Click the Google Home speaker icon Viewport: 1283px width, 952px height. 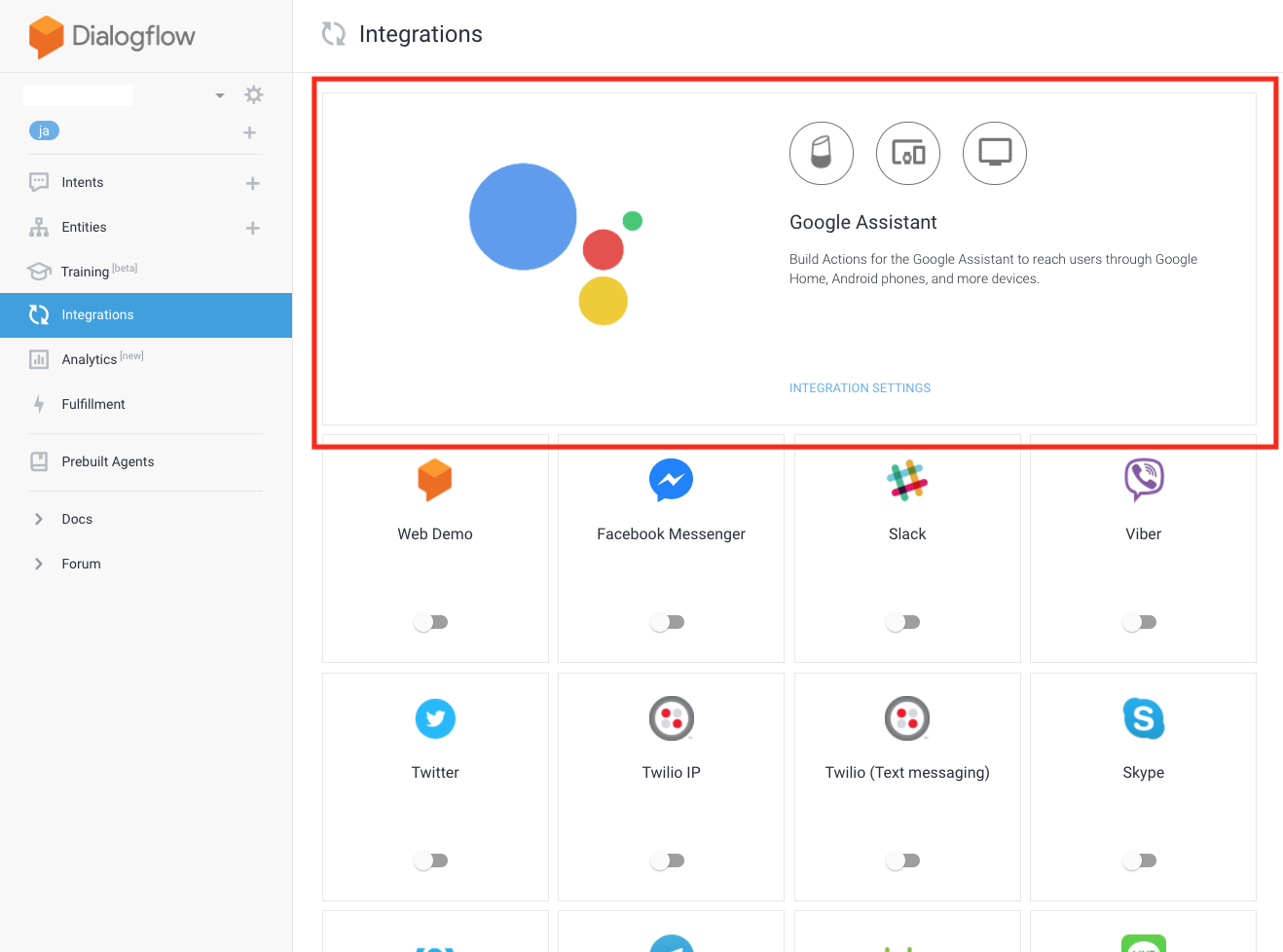pos(822,153)
